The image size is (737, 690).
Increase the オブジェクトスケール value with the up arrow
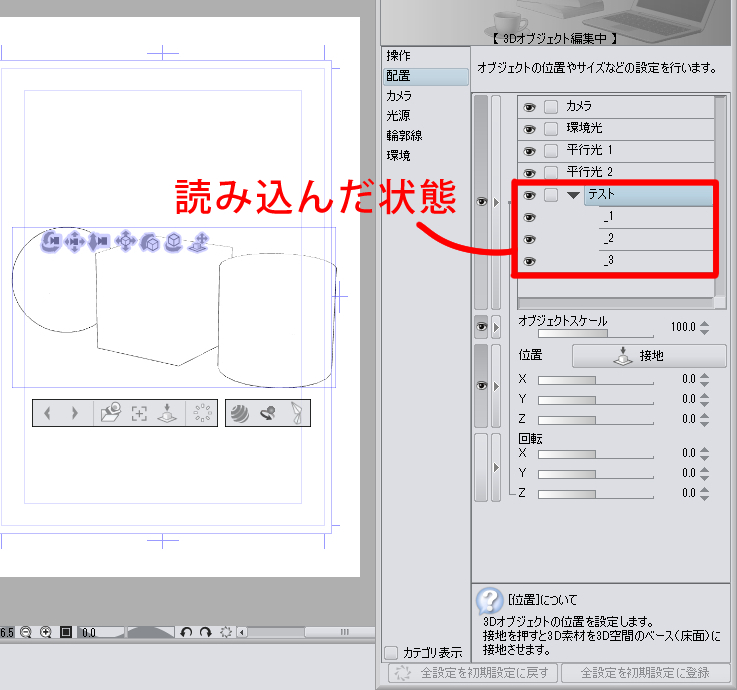click(x=705, y=322)
